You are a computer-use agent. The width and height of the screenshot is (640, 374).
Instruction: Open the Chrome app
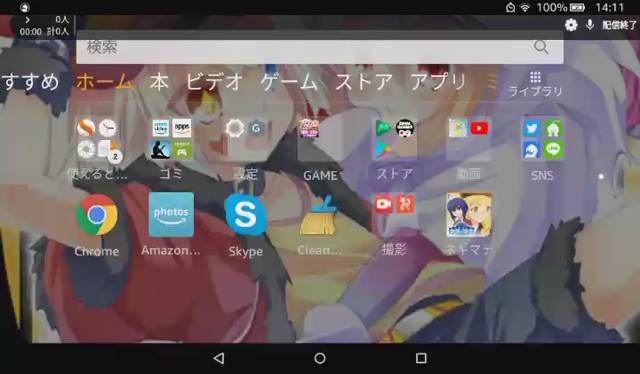pyautogui.click(x=97, y=215)
